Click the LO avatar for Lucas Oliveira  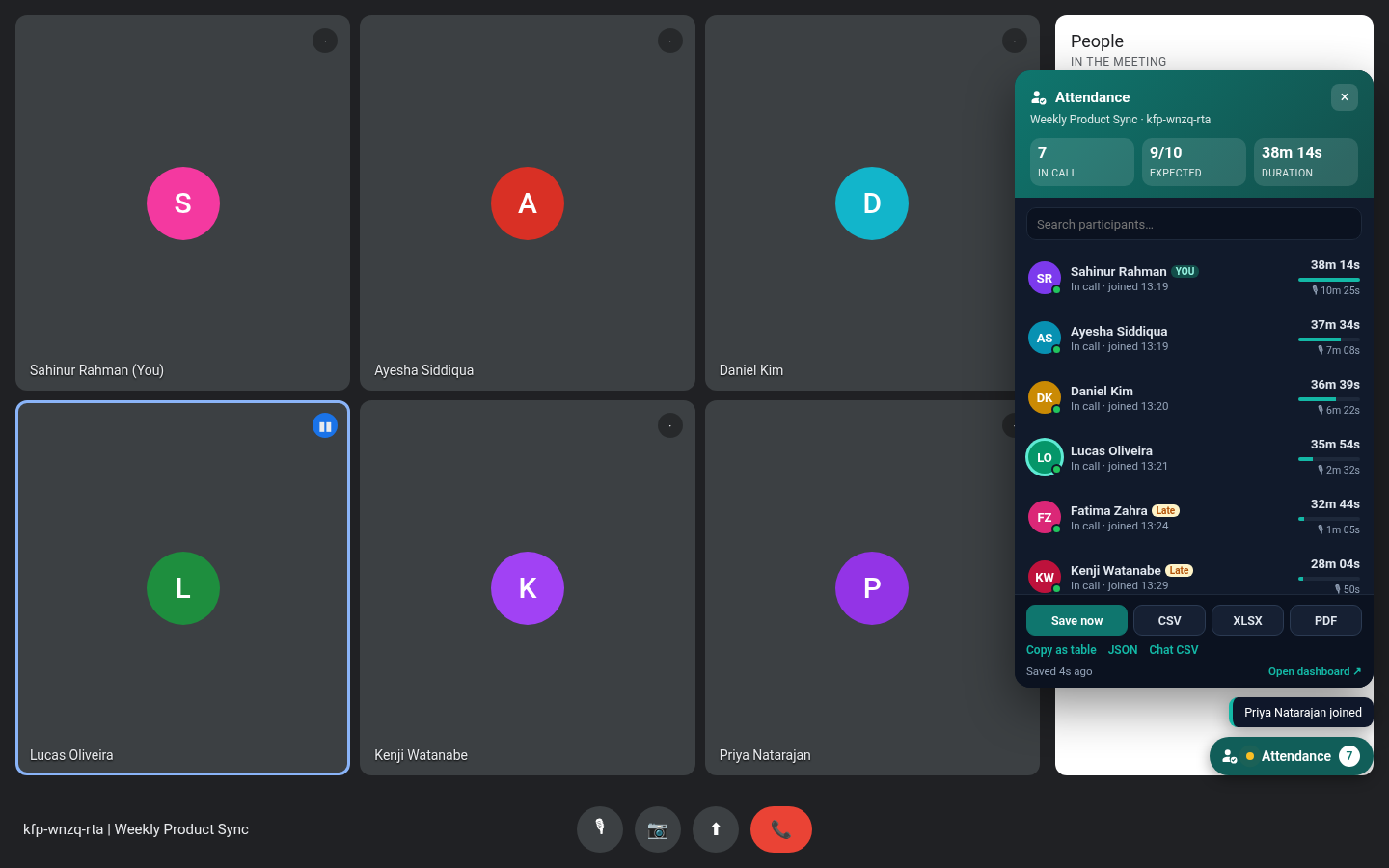point(1045,458)
